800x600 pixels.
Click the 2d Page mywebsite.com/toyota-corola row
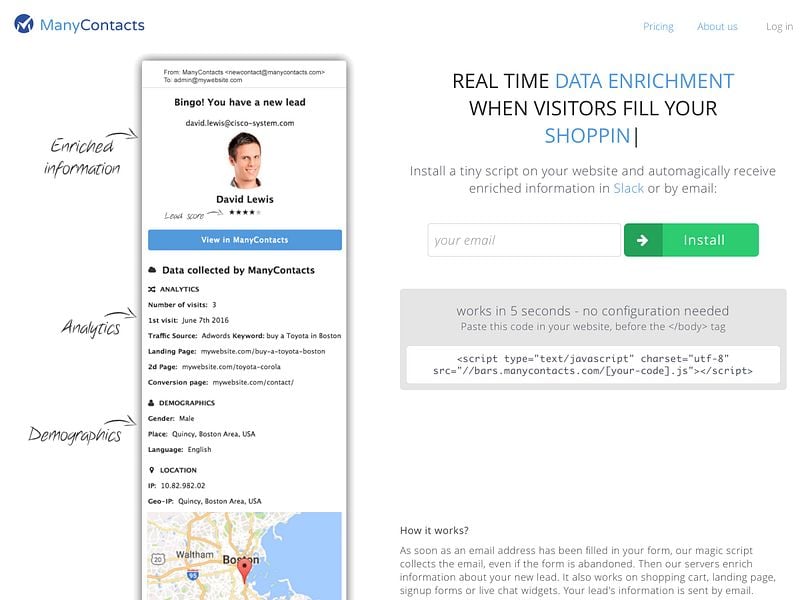tap(214, 367)
